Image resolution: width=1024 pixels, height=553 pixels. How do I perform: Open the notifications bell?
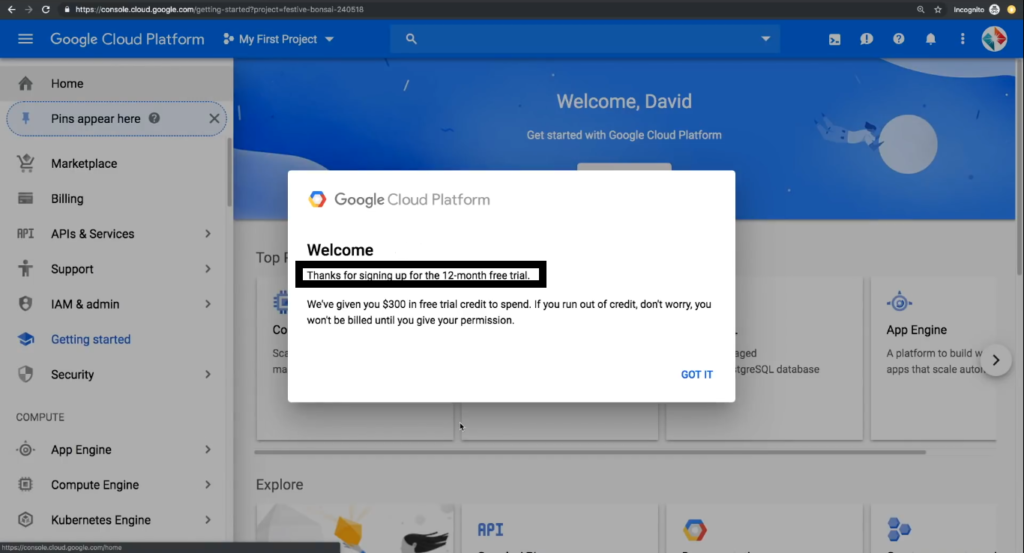(931, 39)
